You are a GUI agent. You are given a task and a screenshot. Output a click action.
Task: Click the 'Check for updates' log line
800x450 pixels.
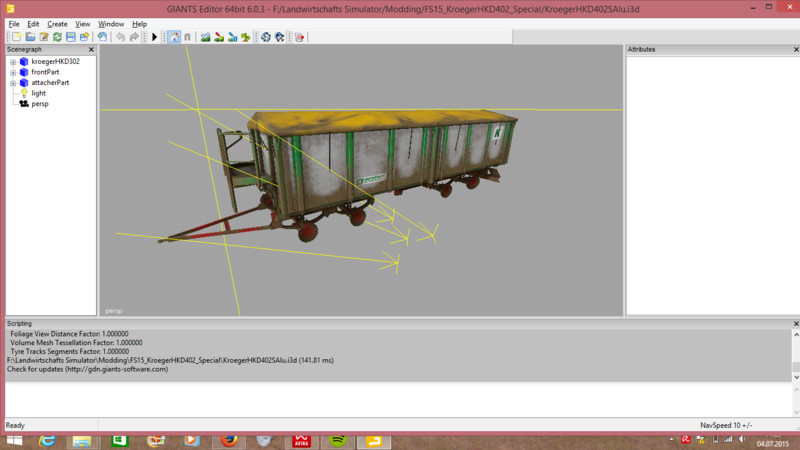87,369
